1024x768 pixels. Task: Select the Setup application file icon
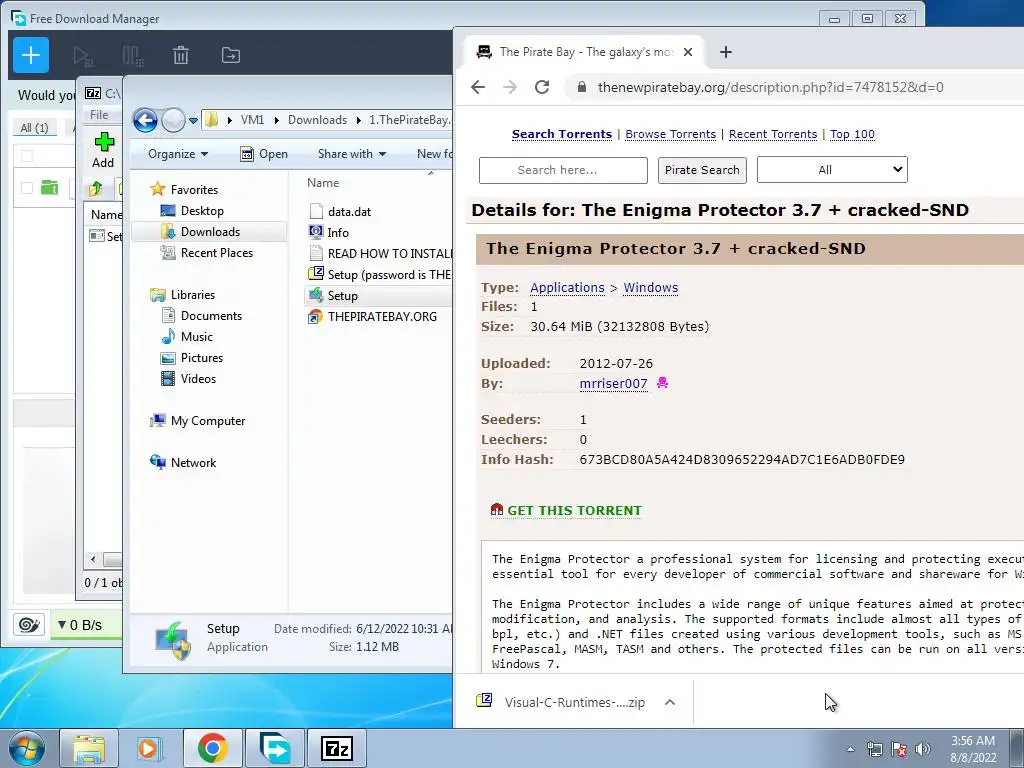316,295
